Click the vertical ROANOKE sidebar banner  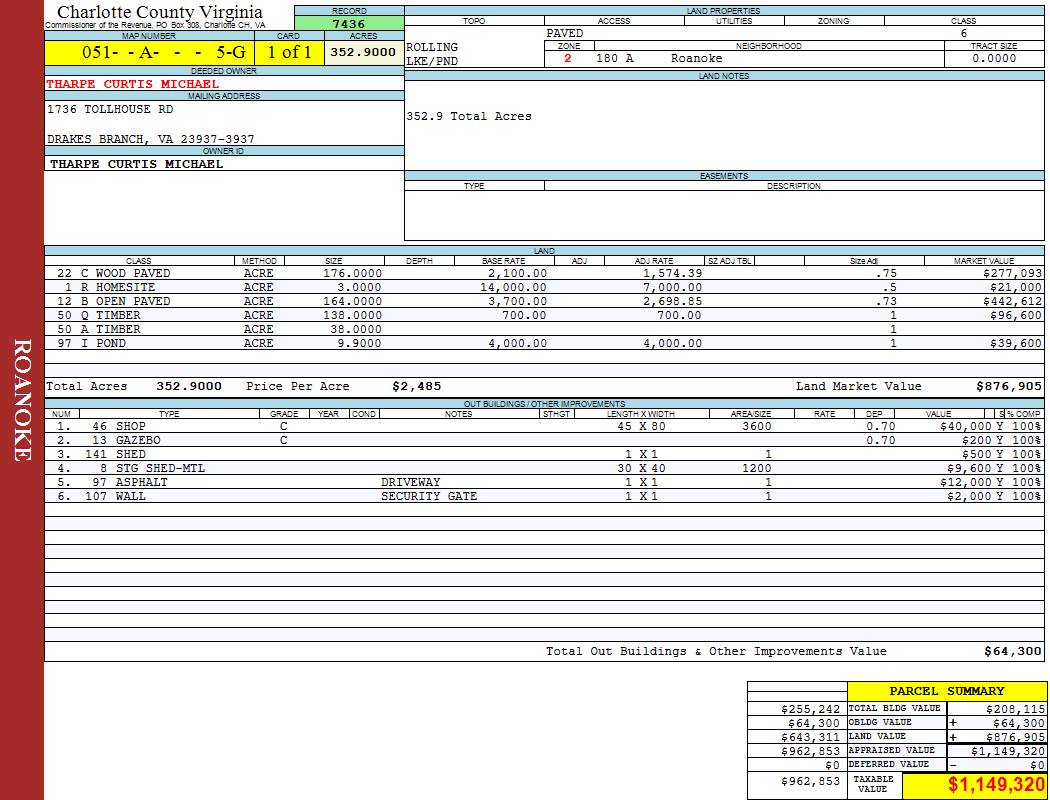pyautogui.click(x=22, y=400)
